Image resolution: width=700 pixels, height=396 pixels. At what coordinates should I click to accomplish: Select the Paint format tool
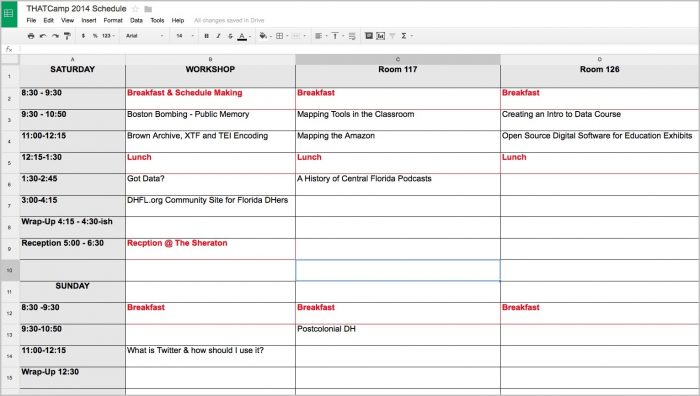coord(67,36)
